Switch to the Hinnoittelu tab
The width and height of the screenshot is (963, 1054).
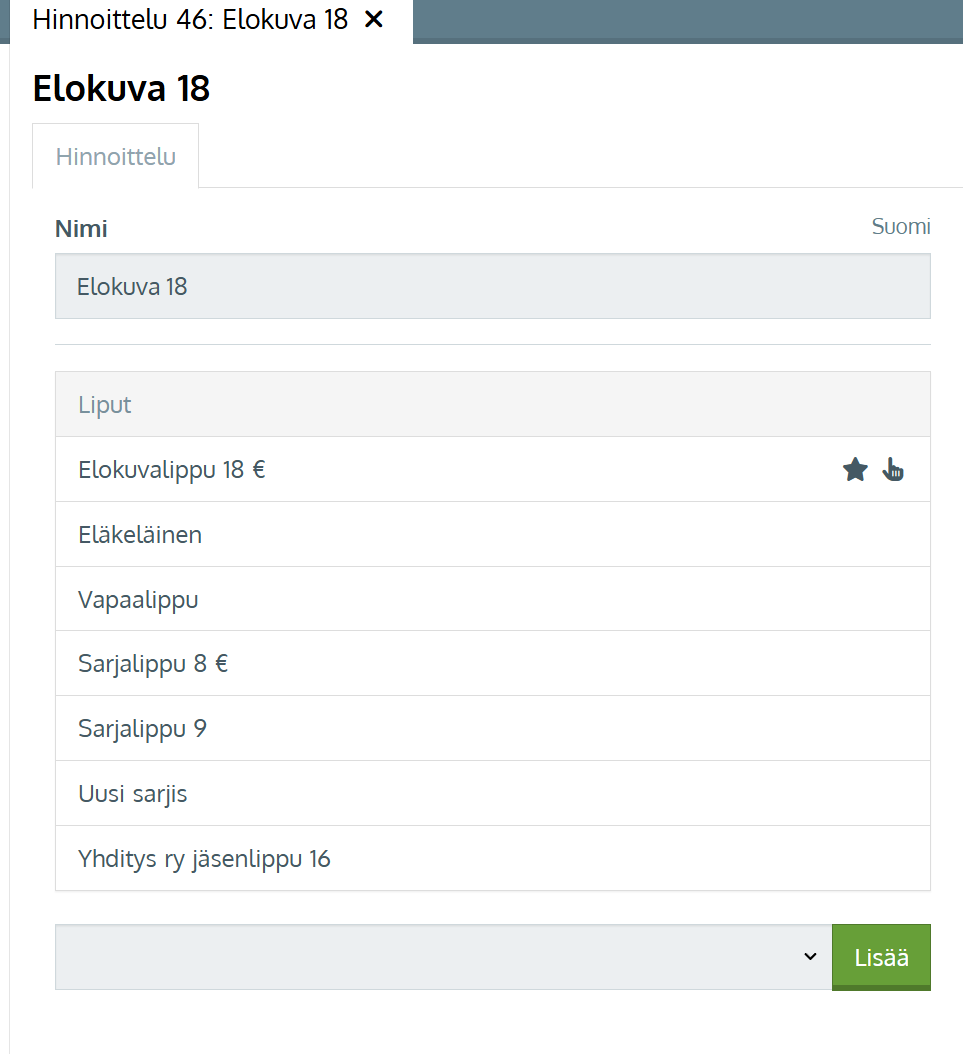point(116,157)
